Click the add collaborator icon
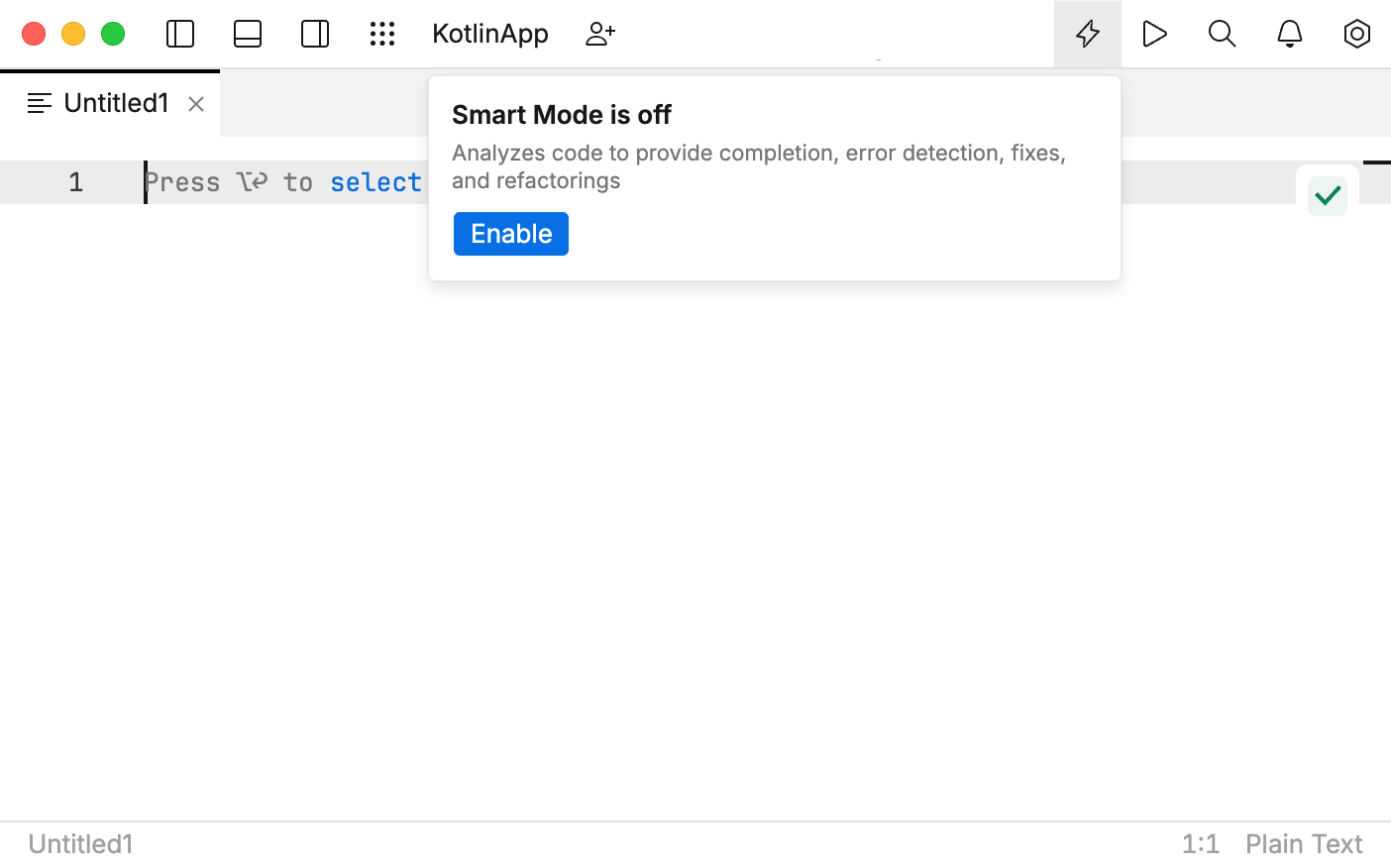The width and height of the screenshot is (1391, 868). point(600,34)
